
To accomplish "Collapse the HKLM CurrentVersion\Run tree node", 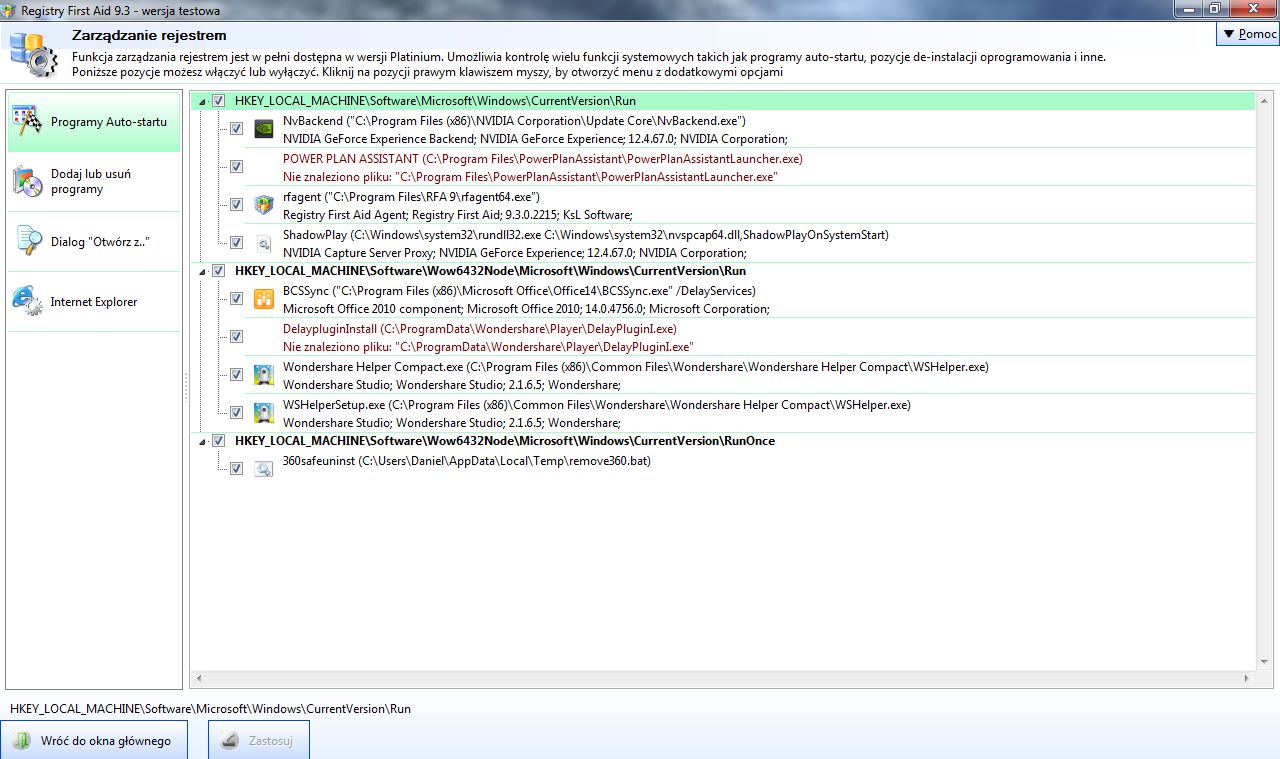I will 203,102.
